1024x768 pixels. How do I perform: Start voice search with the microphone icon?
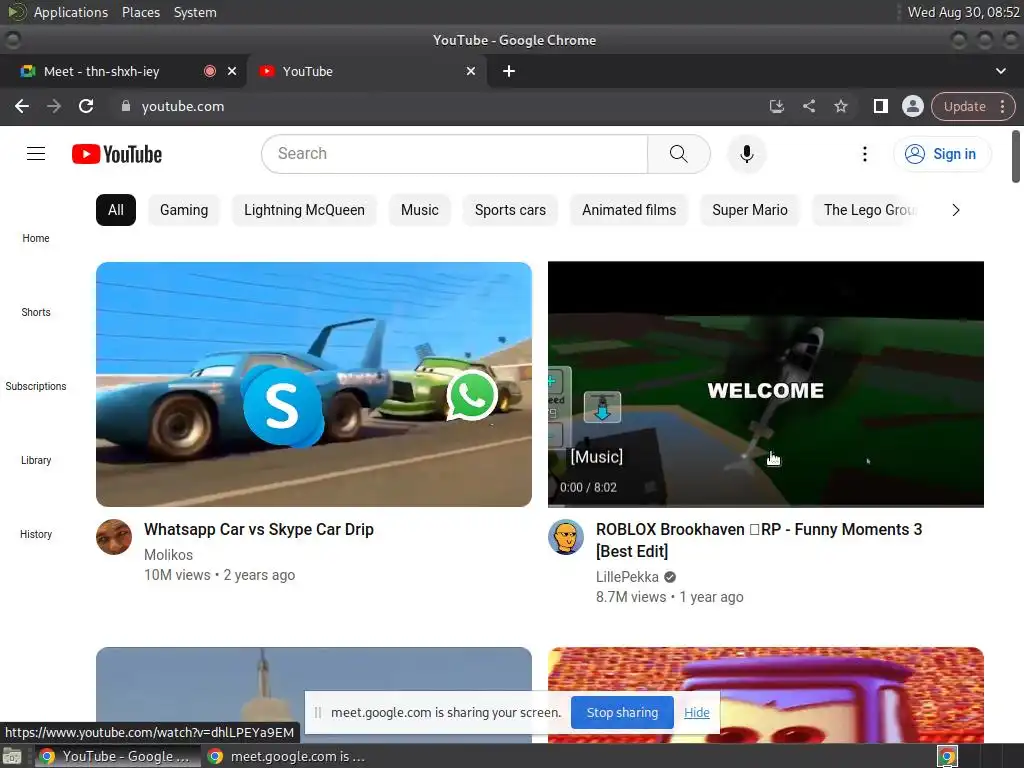point(746,154)
